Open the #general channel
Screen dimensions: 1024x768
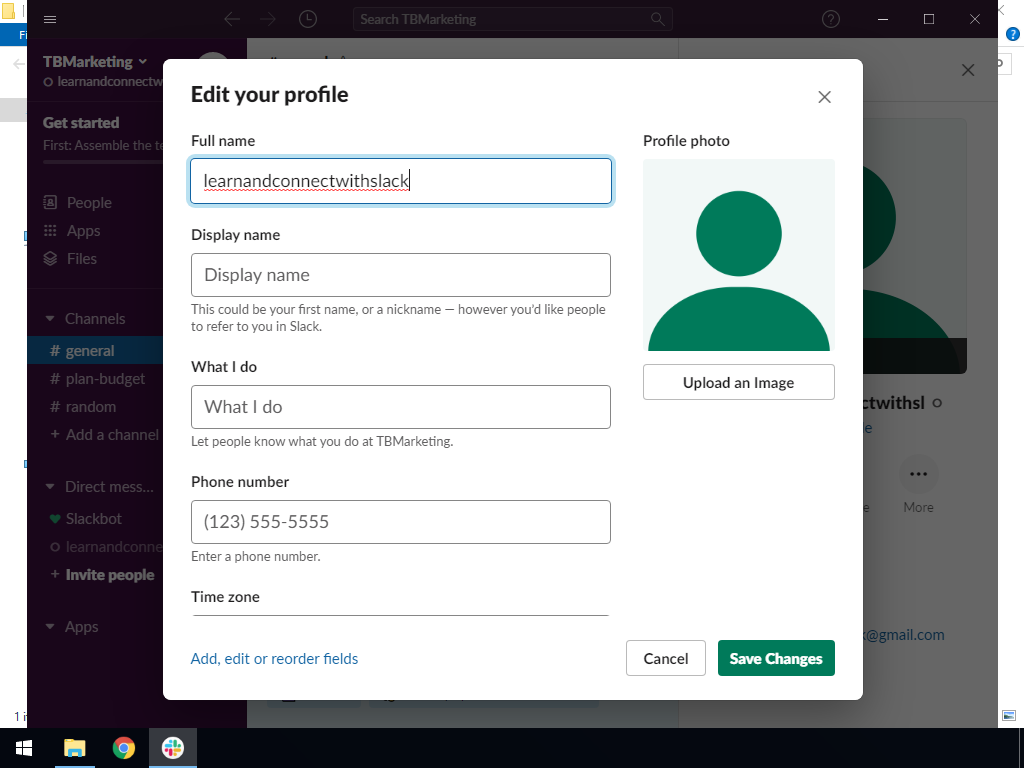click(95, 351)
